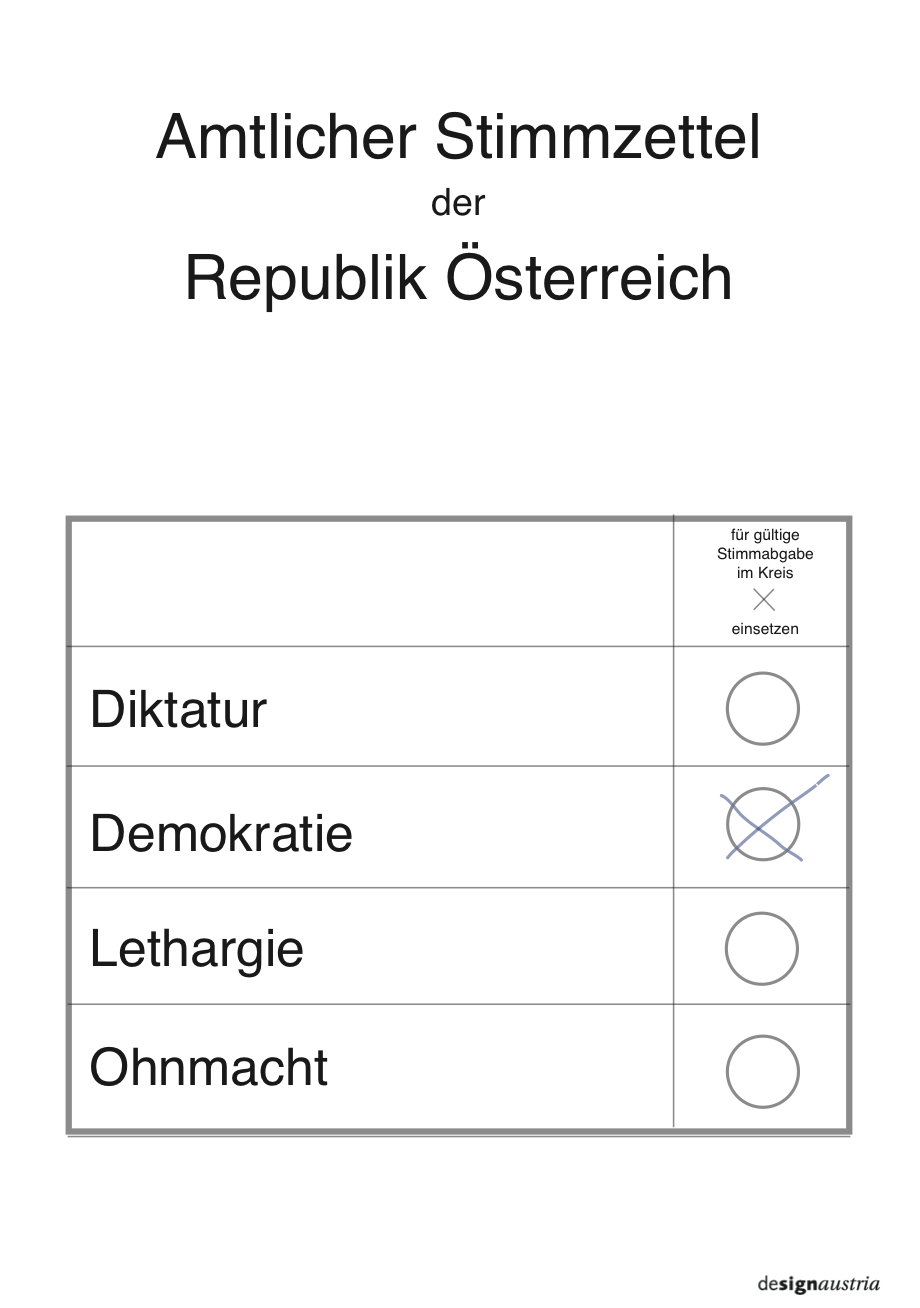Select the small word der below the title

point(458,204)
